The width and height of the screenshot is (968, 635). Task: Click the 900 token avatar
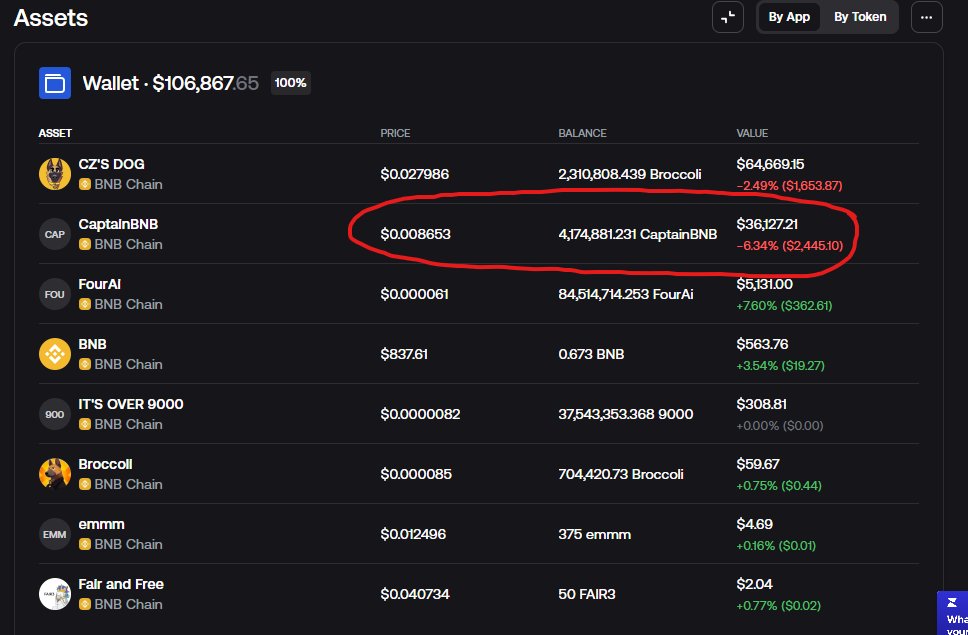coord(55,414)
